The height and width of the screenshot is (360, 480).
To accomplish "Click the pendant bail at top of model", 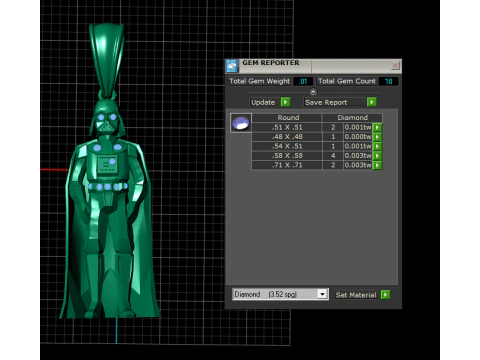I will pyautogui.click(x=107, y=60).
